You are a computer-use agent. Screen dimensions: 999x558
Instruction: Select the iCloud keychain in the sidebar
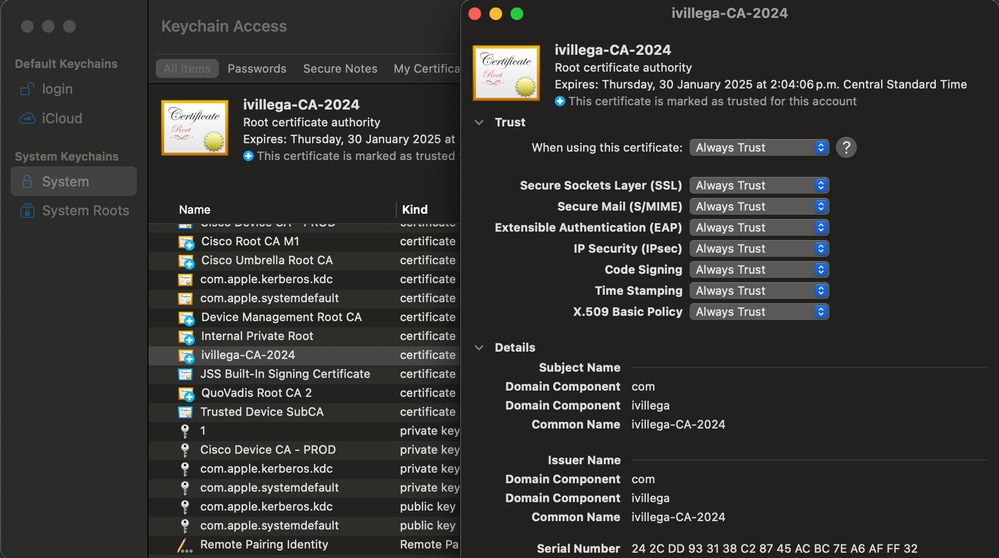[x=73, y=118]
